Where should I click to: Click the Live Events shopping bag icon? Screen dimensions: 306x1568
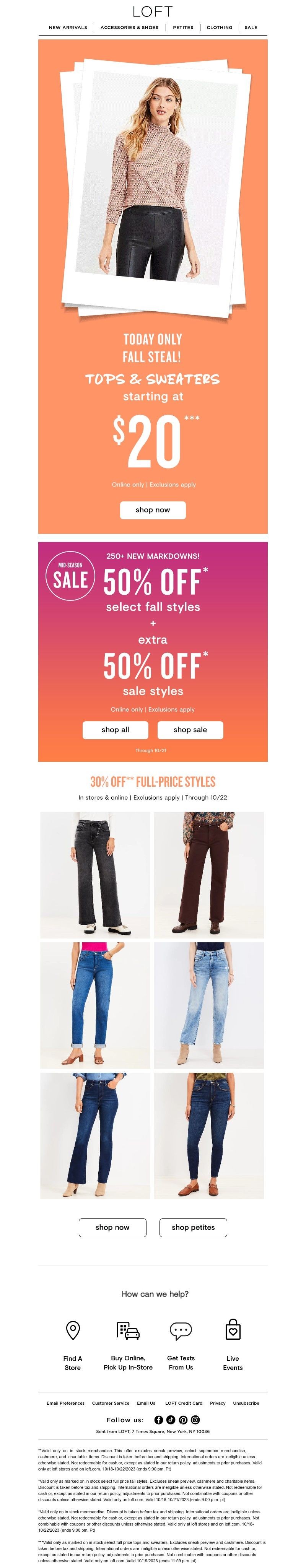233,1329
